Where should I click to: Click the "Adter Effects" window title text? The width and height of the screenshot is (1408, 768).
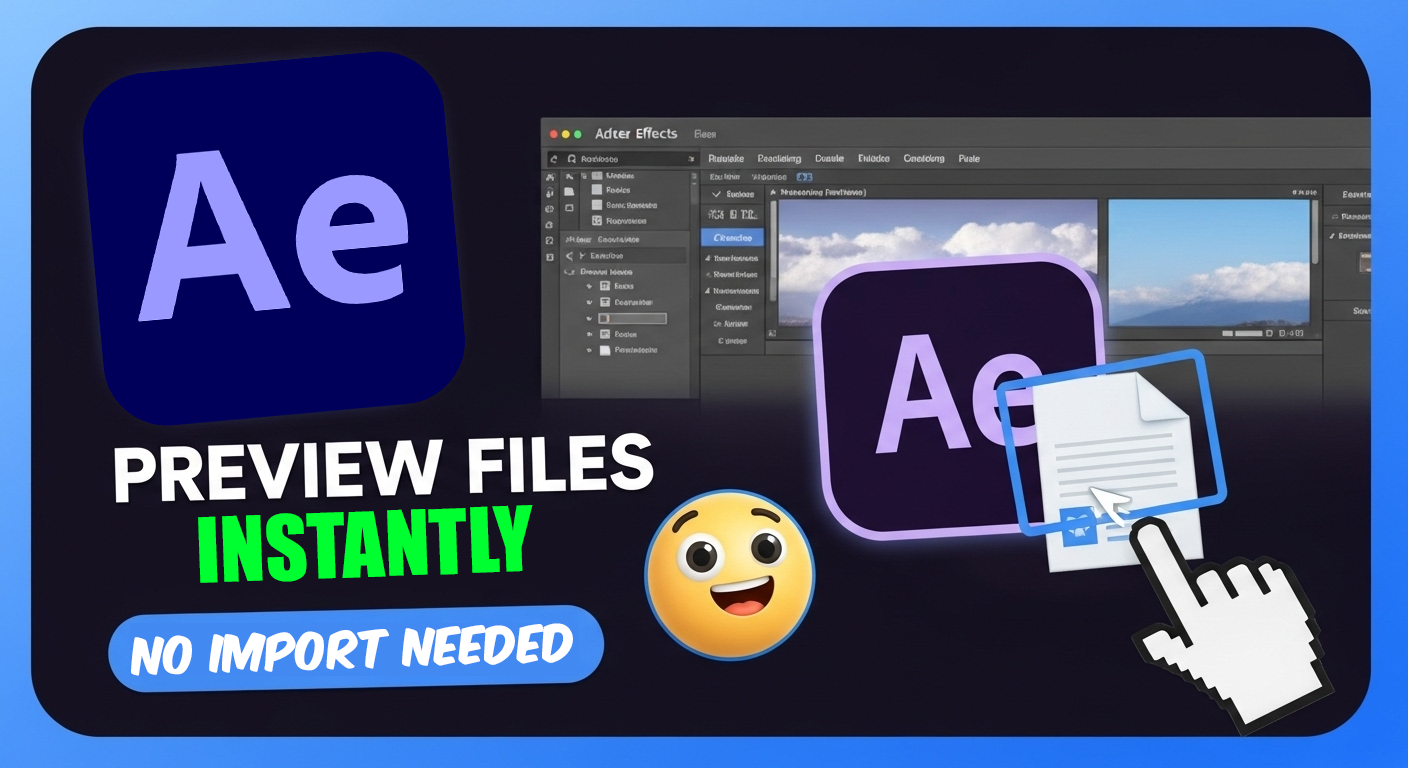[636, 133]
